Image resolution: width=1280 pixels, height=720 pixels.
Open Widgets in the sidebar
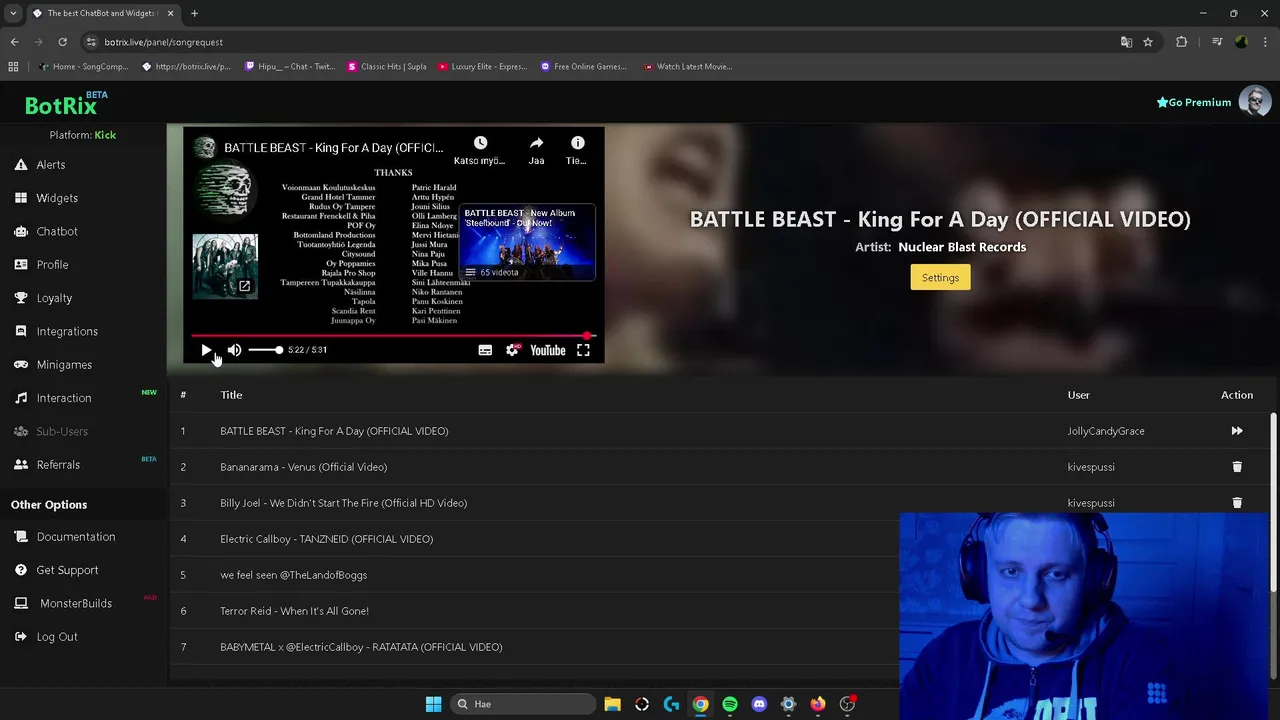tap(57, 198)
